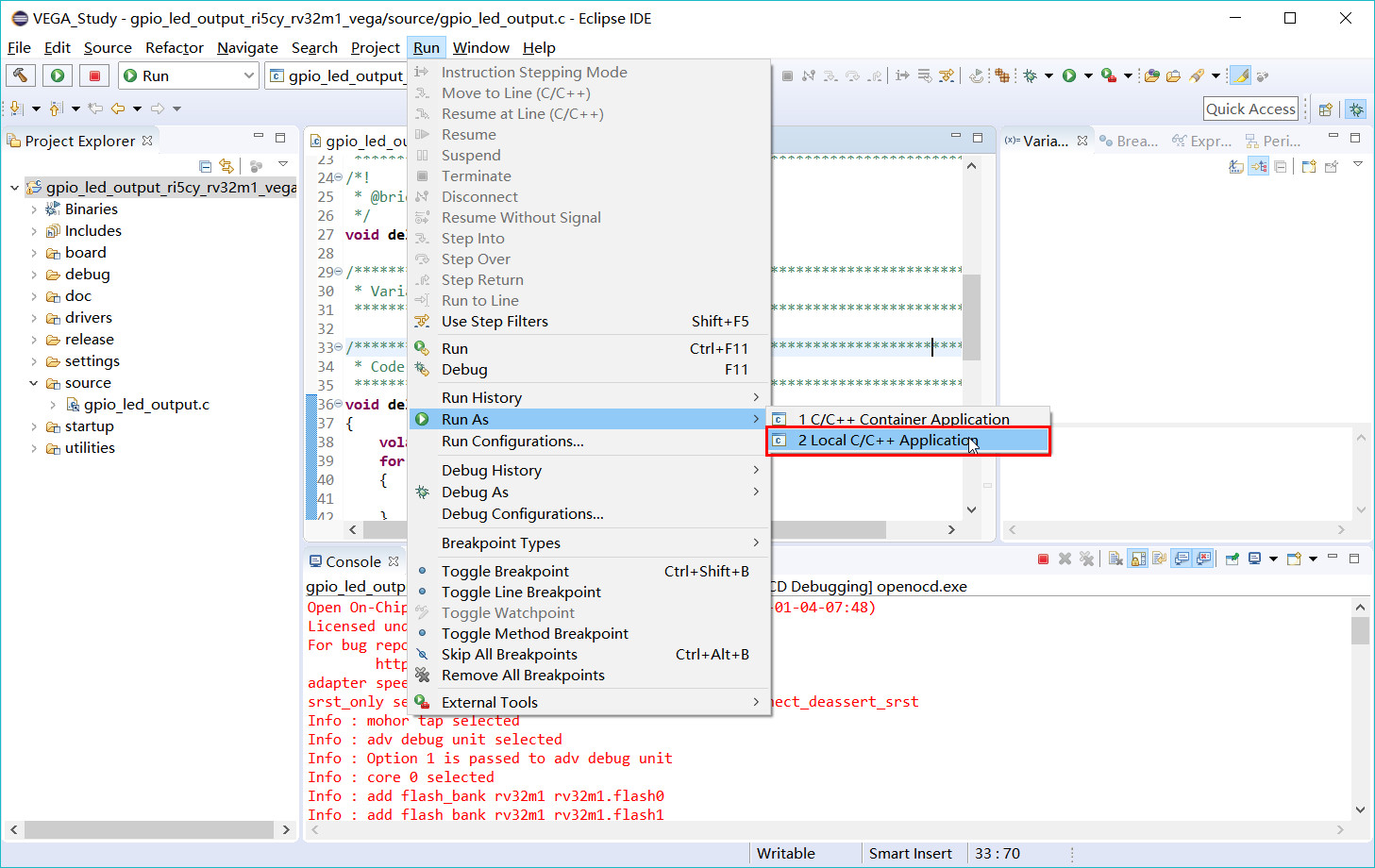
Task: Switch to the Debug perspective button
Action: (x=1356, y=109)
